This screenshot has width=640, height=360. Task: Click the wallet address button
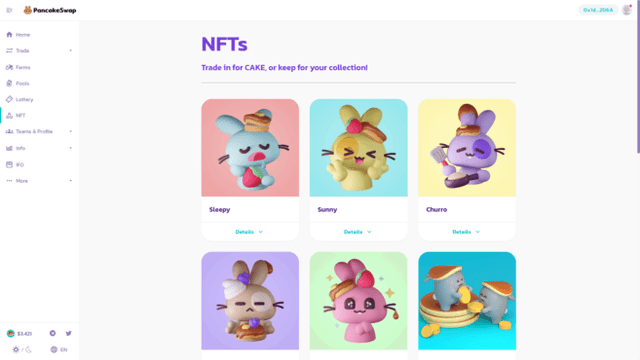(598, 10)
